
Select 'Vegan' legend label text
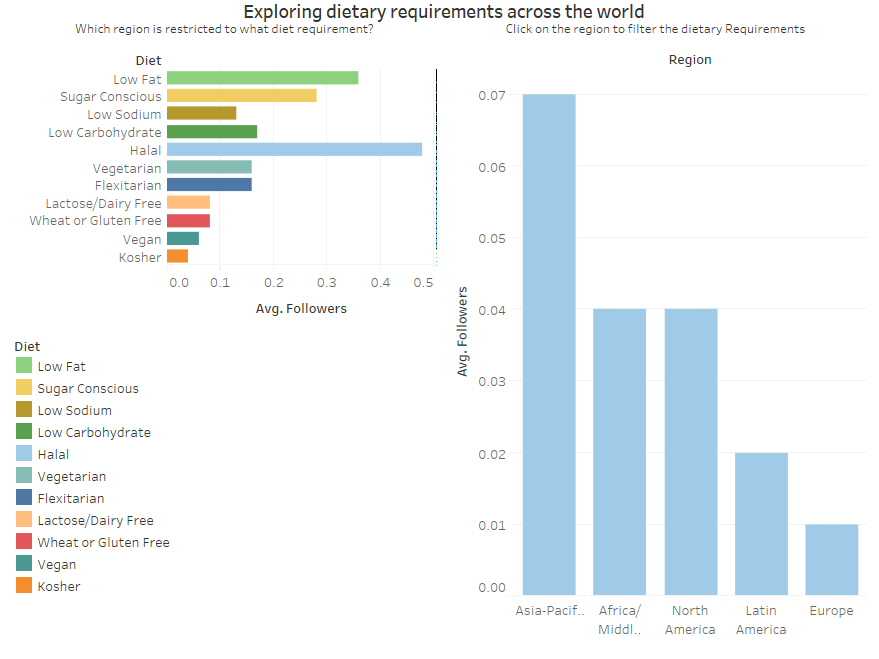click(57, 565)
